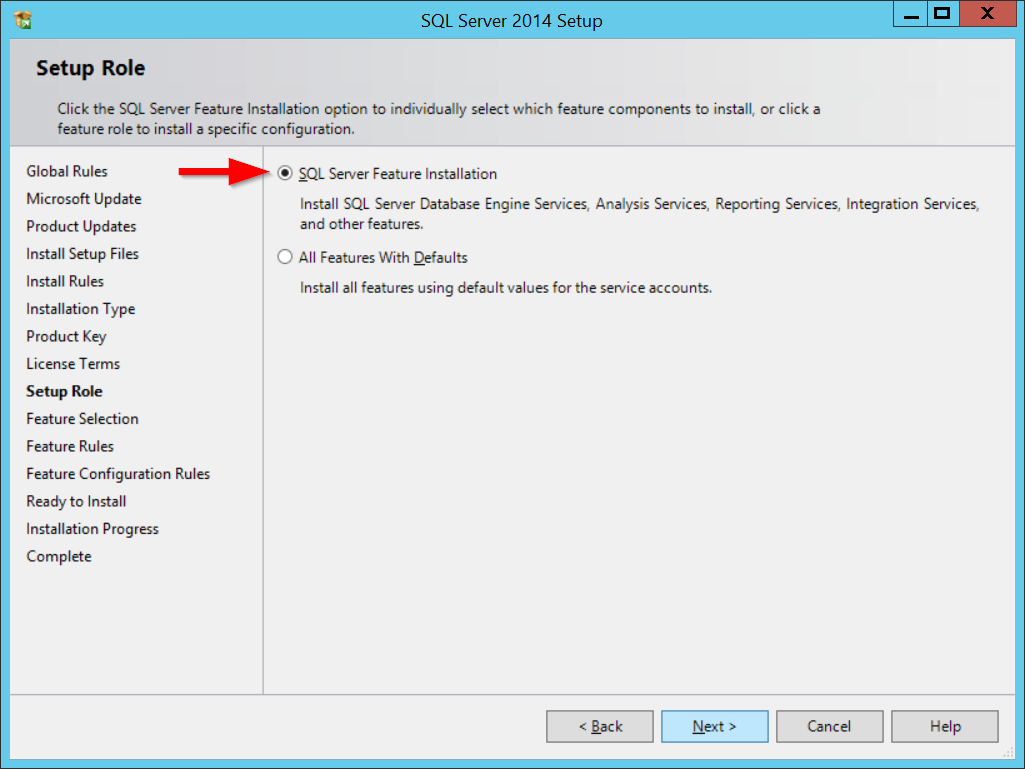Open License Terms step
The image size is (1025, 769).
click(x=73, y=364)
